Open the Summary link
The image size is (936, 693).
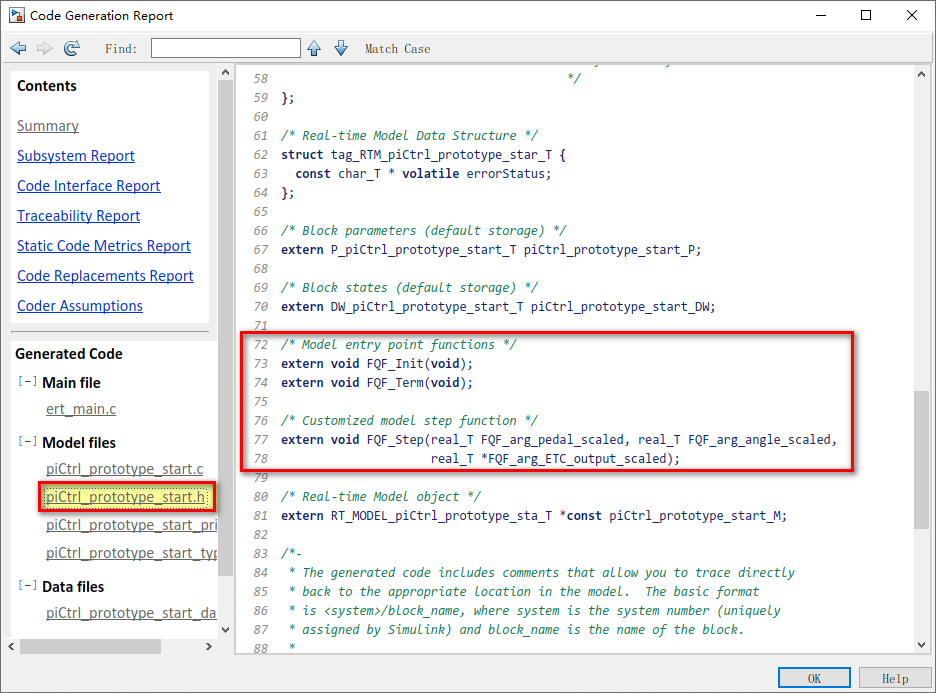coord(48,126)
